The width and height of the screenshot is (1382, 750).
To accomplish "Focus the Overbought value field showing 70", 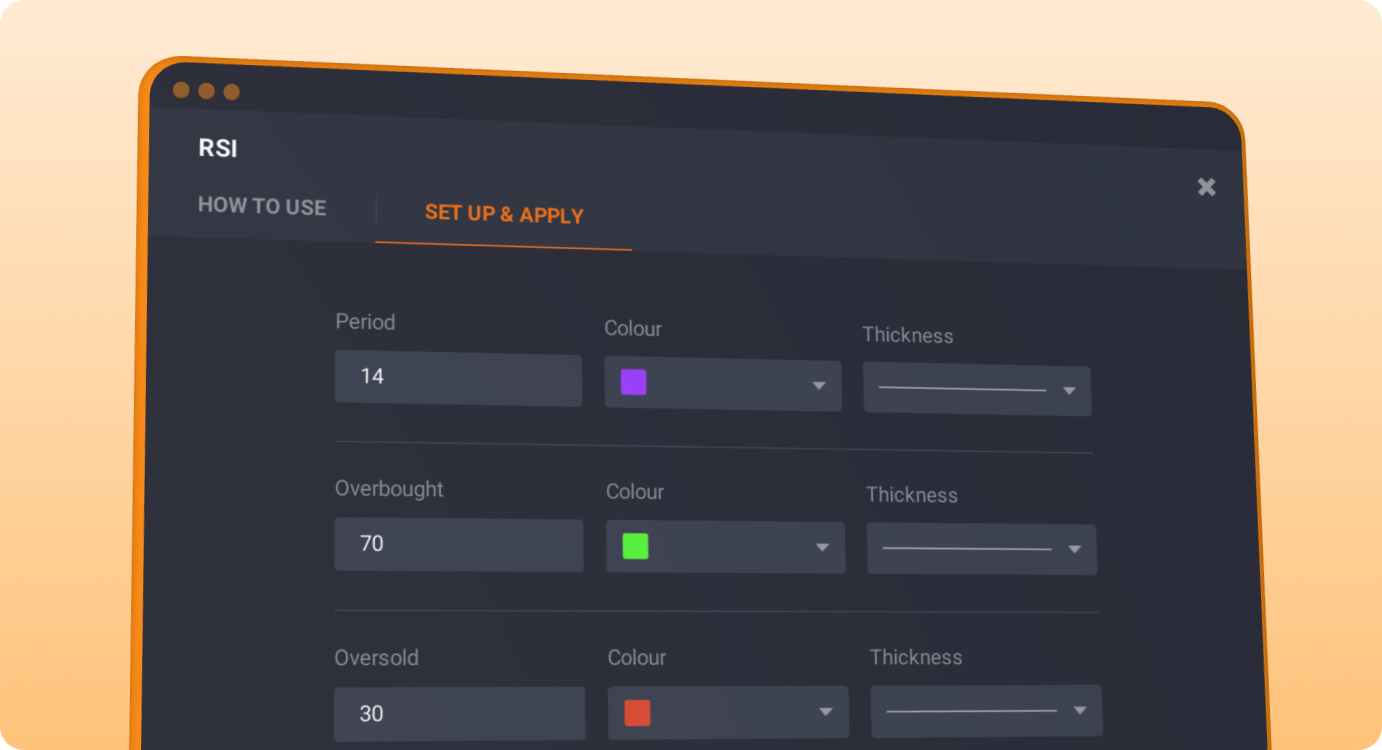I will point(458,545).
